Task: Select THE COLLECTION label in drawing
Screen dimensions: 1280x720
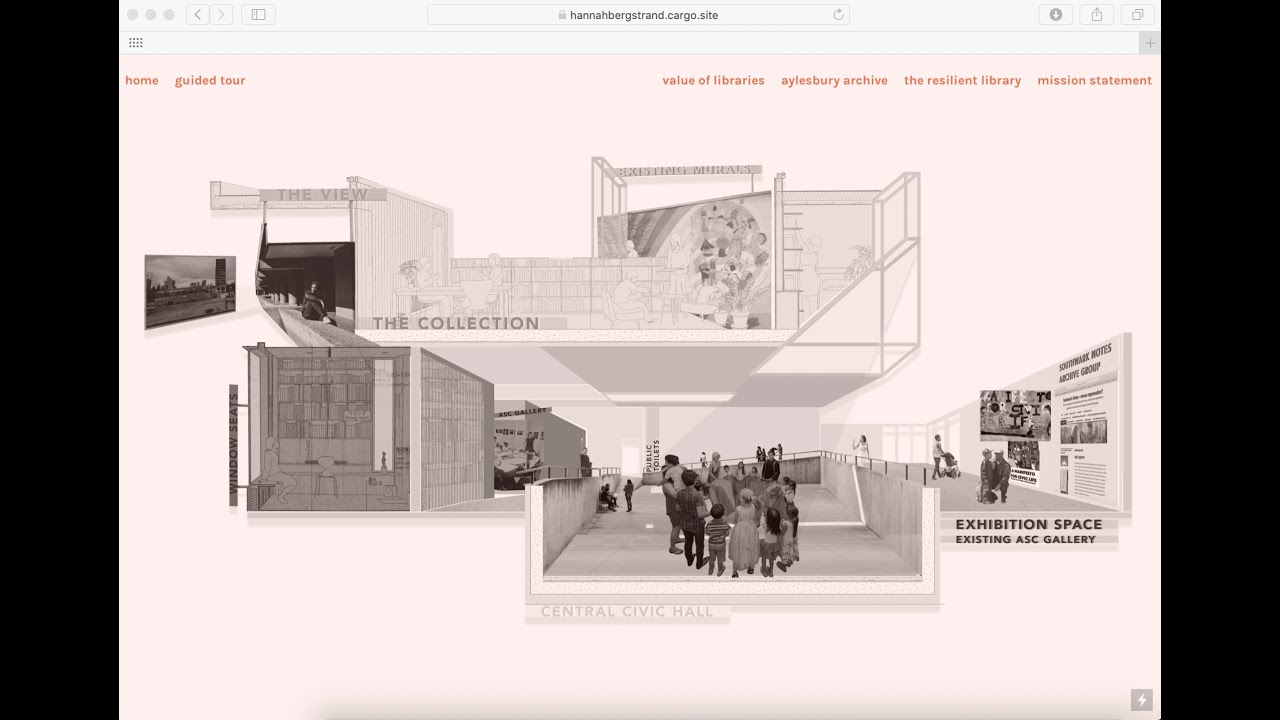Action: [456, 323]
